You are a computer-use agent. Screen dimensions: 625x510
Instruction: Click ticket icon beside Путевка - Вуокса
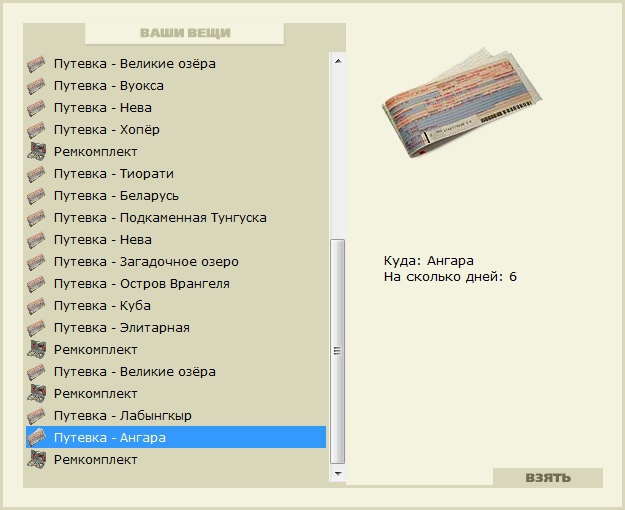pyautogui.click(x=36, y=86)
